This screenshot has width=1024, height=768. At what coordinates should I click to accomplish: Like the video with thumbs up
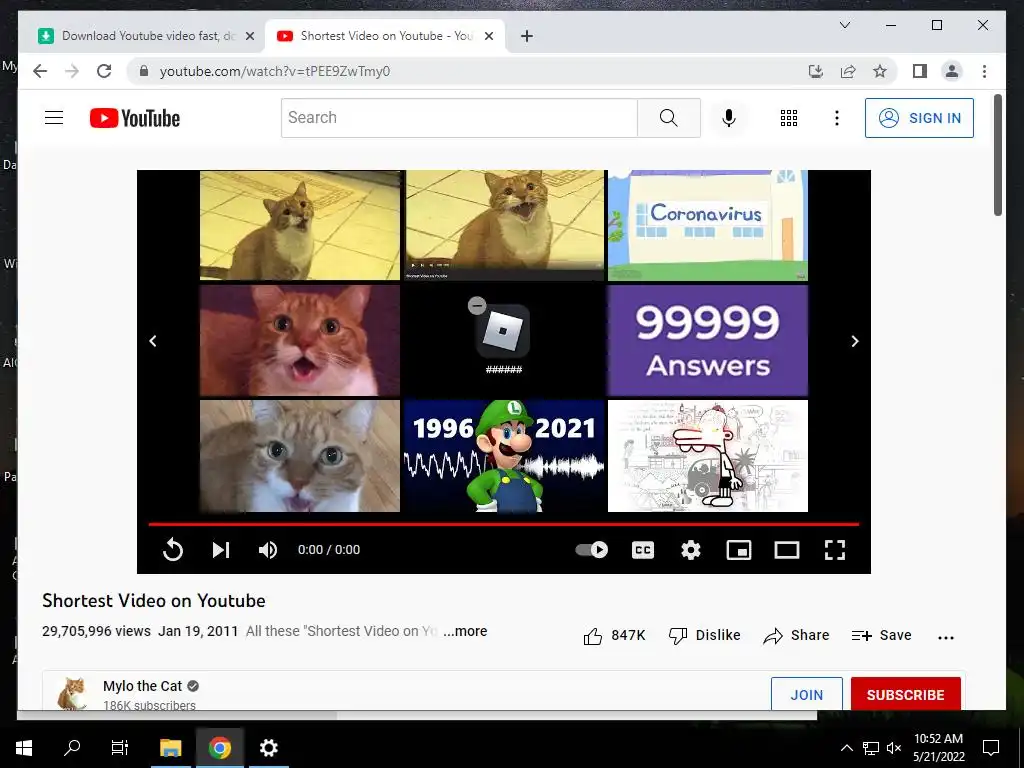614,635
